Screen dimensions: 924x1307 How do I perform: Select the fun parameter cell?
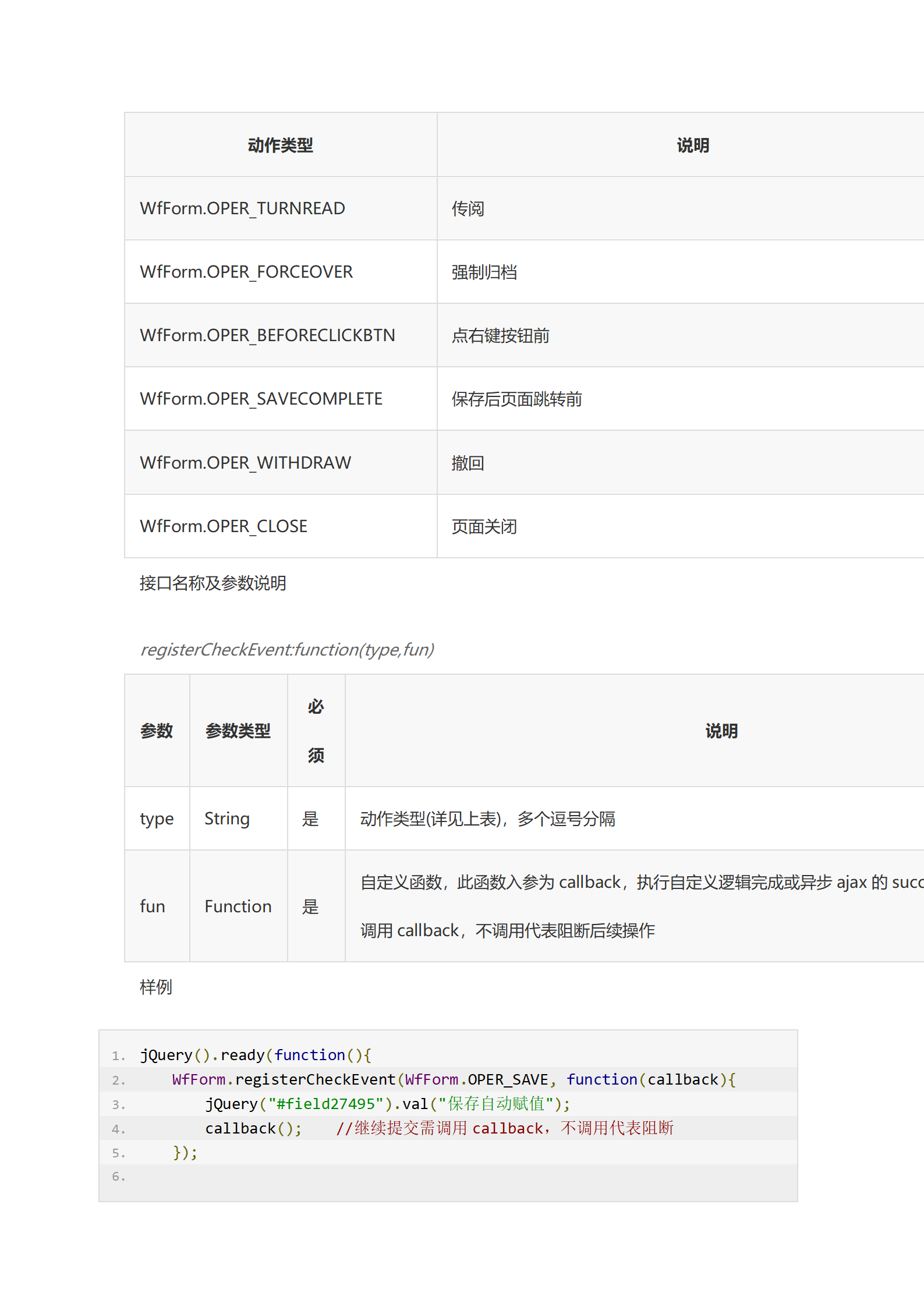pos(153,906)
